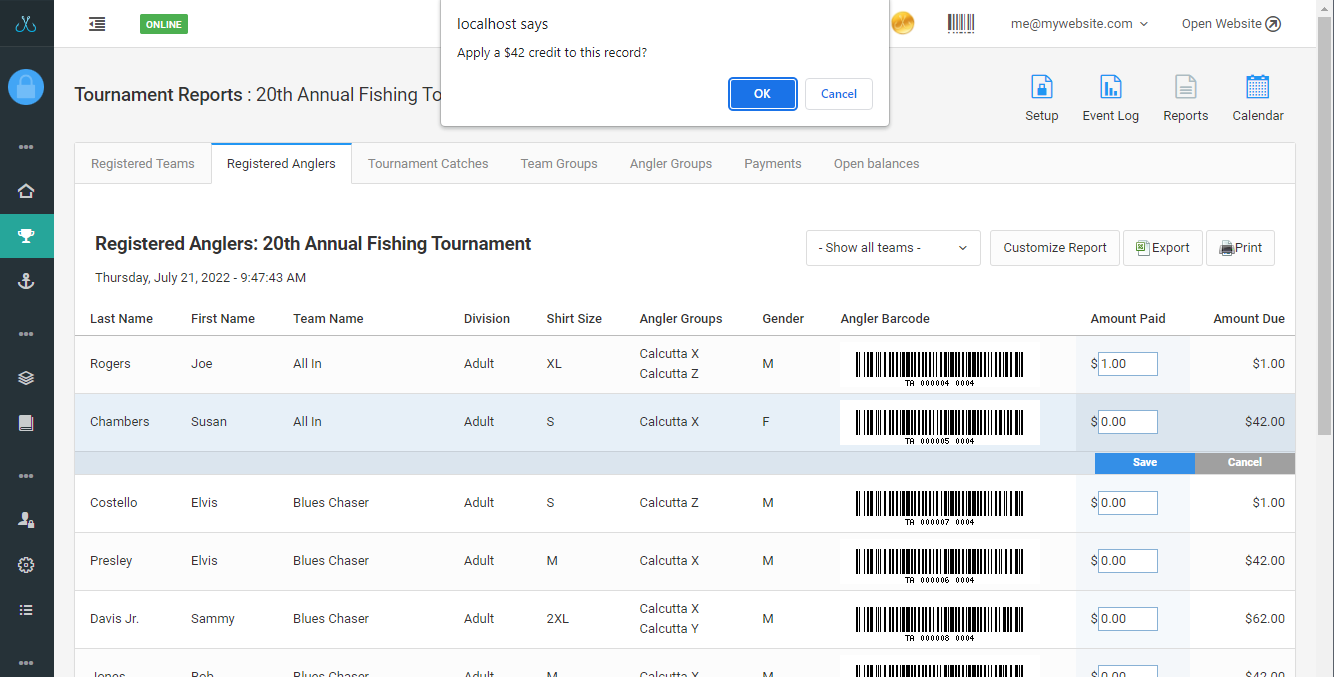Open the book icon in the sidebar
The width and height of the screenshot is (1334, 677).
coord(26,423)
